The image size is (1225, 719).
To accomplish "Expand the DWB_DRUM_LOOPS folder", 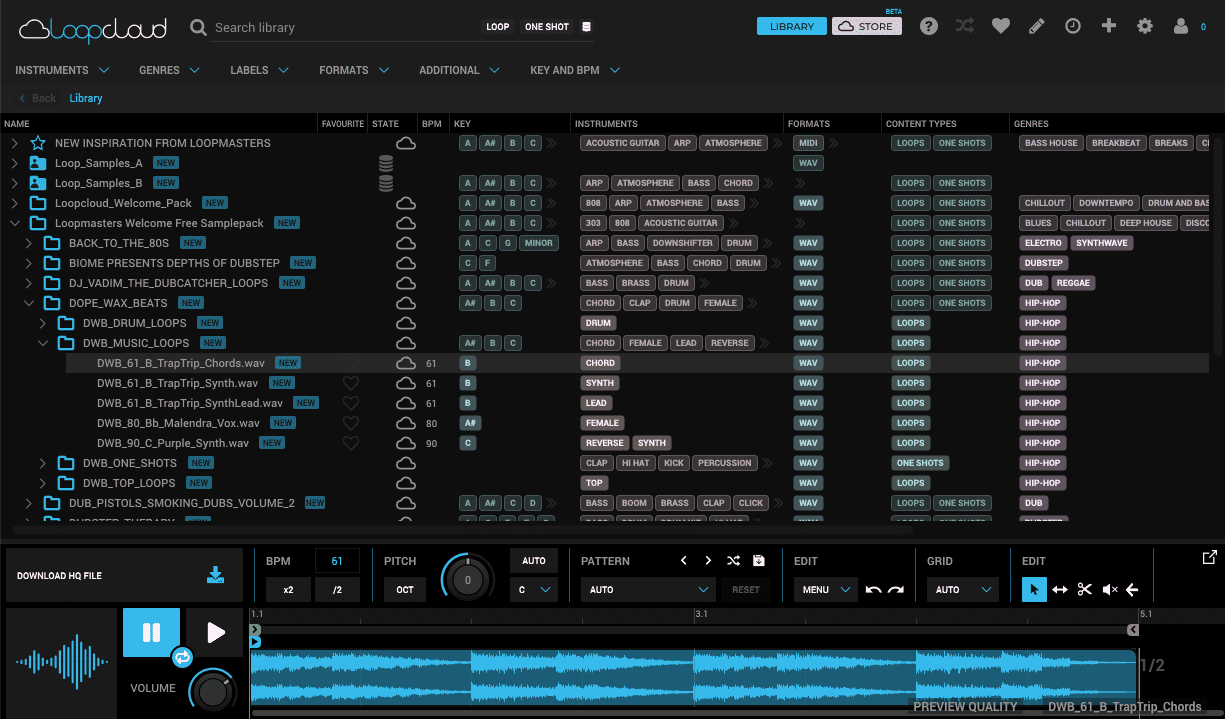I will point(43,323).
